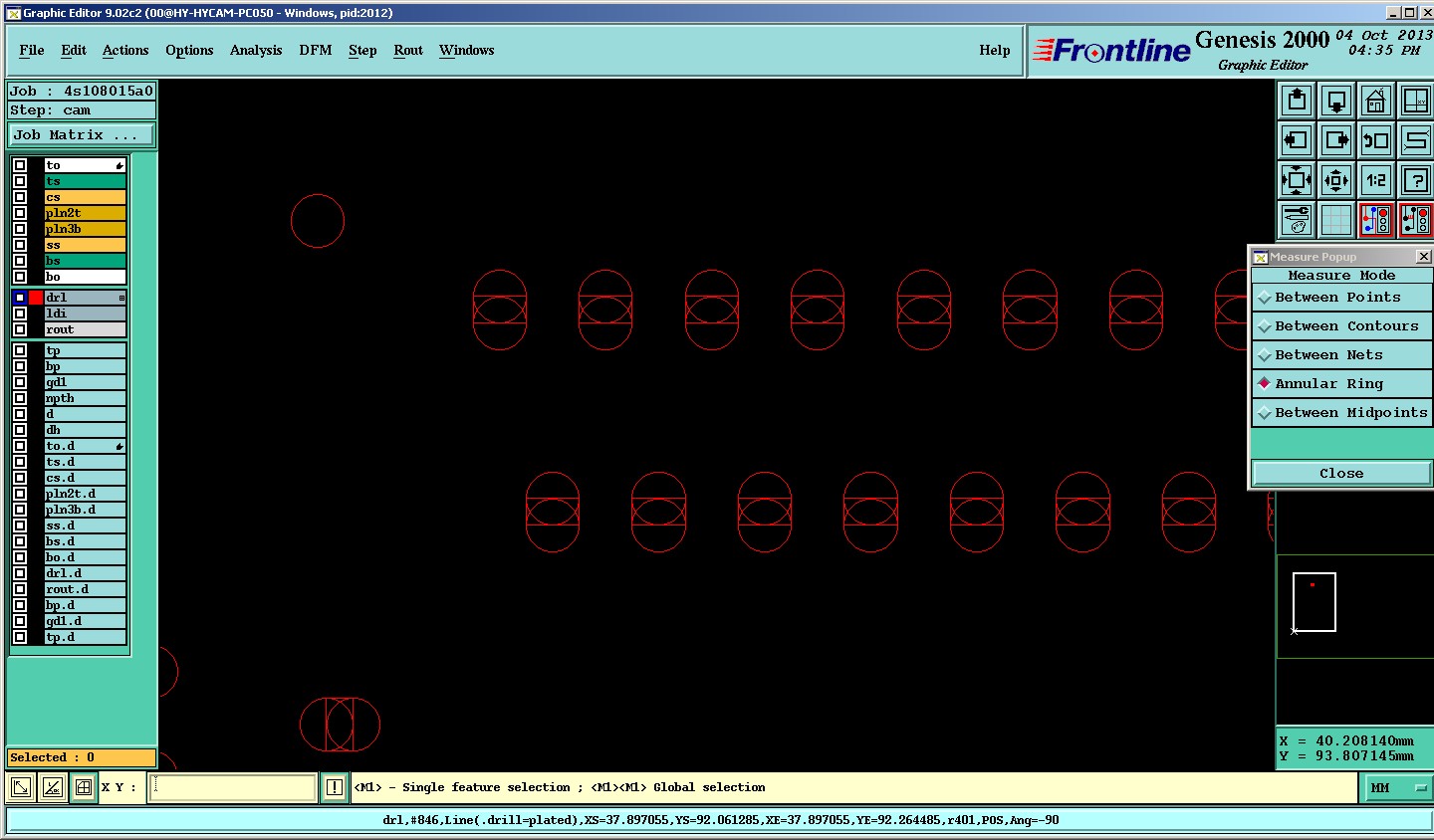1434x840 pixels.
Task: Select the Between Nets measure mode
Action: pyautogui.click(x=1341, y=354)
